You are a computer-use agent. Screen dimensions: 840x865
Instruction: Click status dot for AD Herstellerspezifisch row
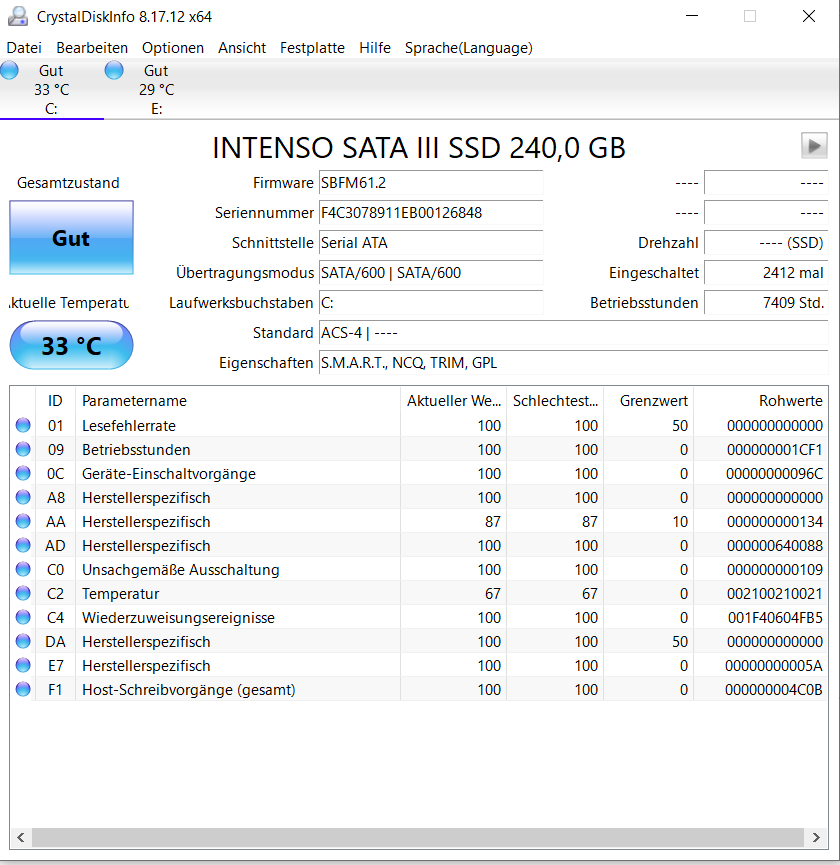click(x=23, y=546)
